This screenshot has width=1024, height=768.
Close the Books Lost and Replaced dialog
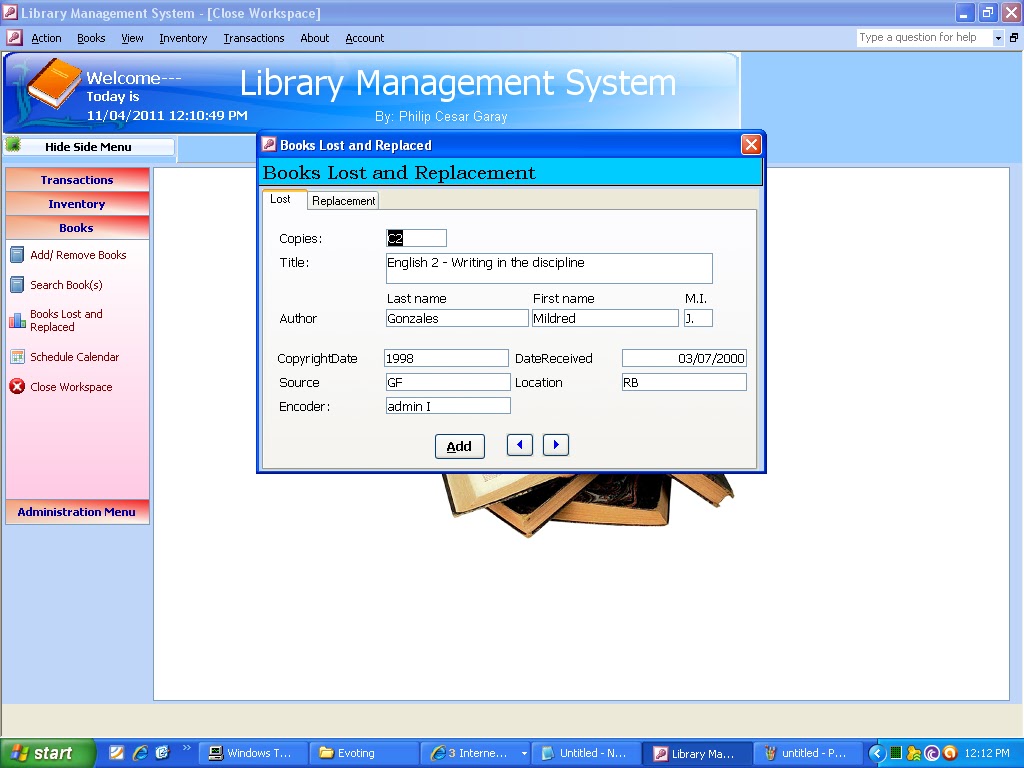pyautogui.click(x=751, y=144)
